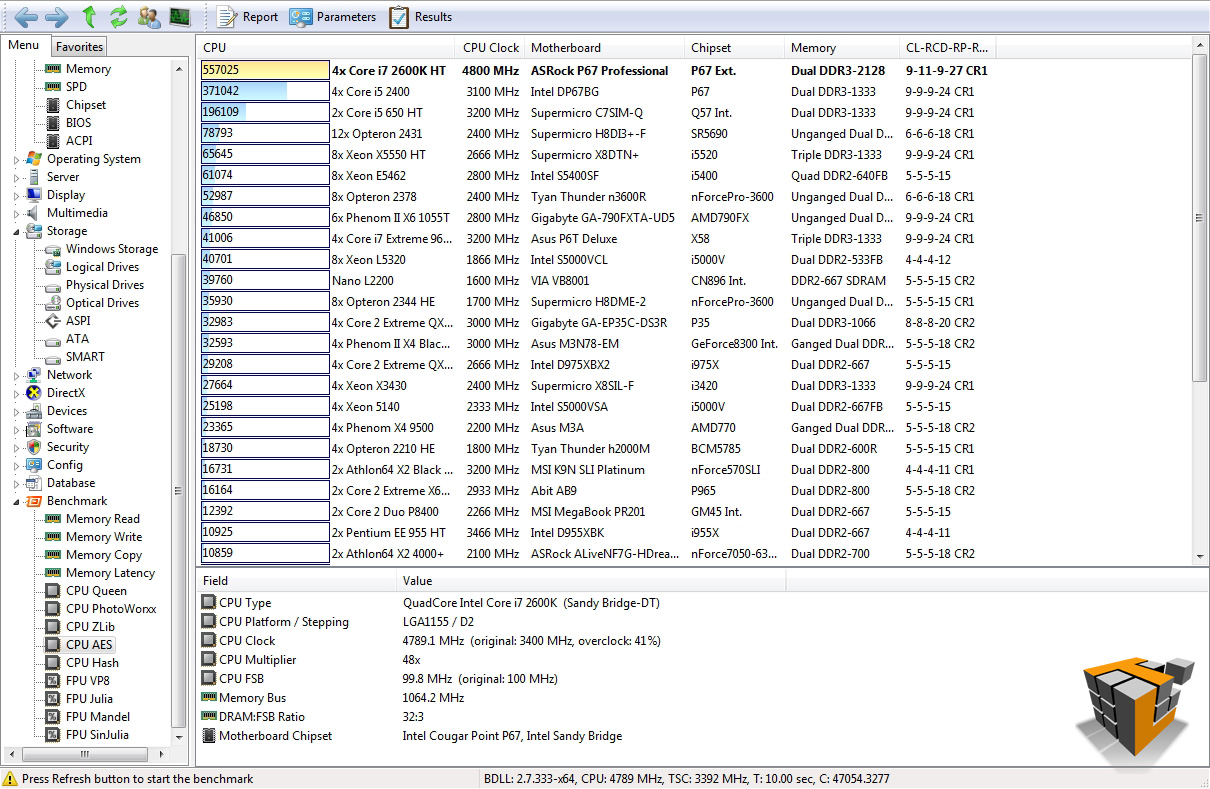The height and width of the screenshot is (789, 1210).
Task: Click the Field column header
Action: [x=297, y=581]
